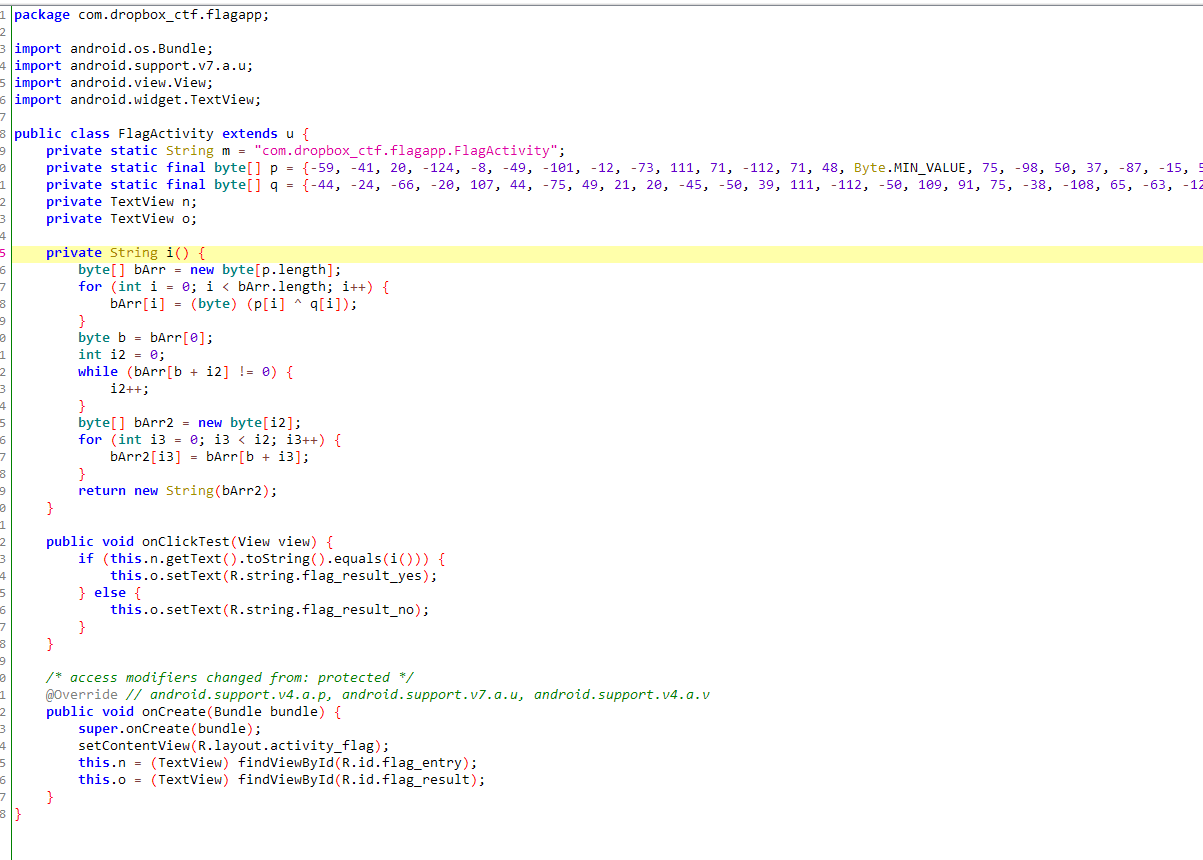Click the return new String(bArr2) statement

(x=180, y=490)
